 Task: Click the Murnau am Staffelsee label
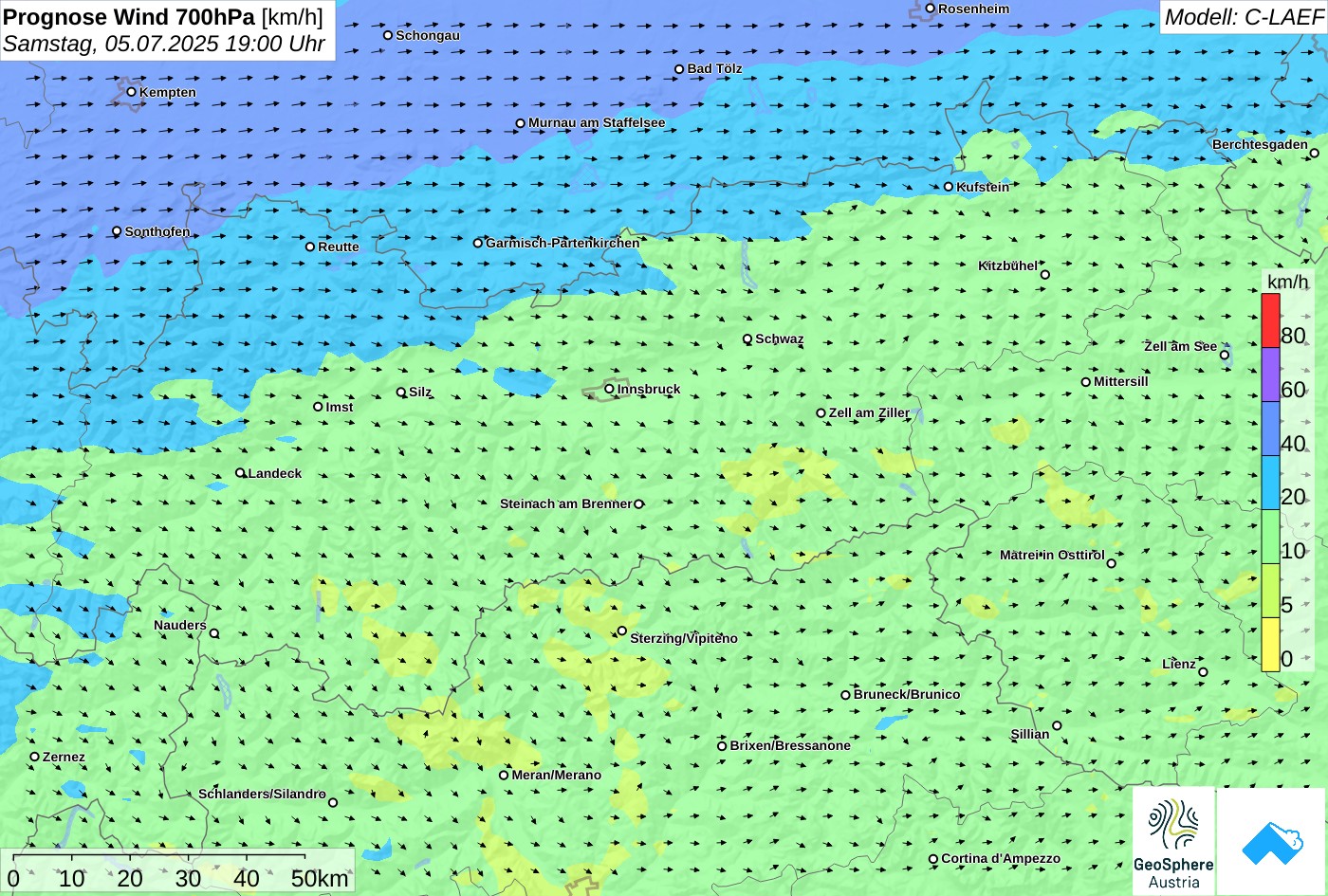597,122
